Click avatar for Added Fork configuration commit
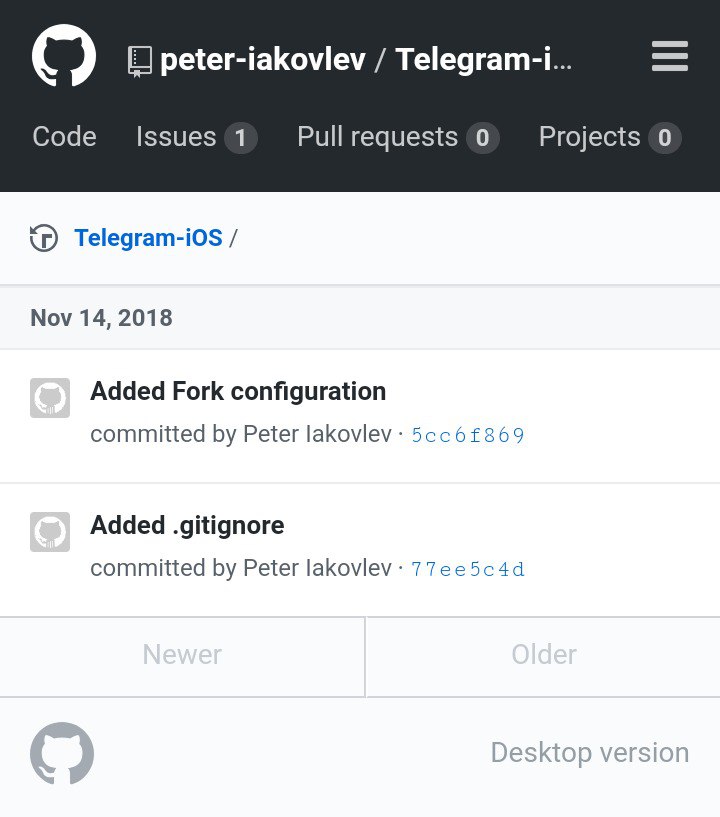The width and height of the screenshot is (720, 817). click(50, 398)
